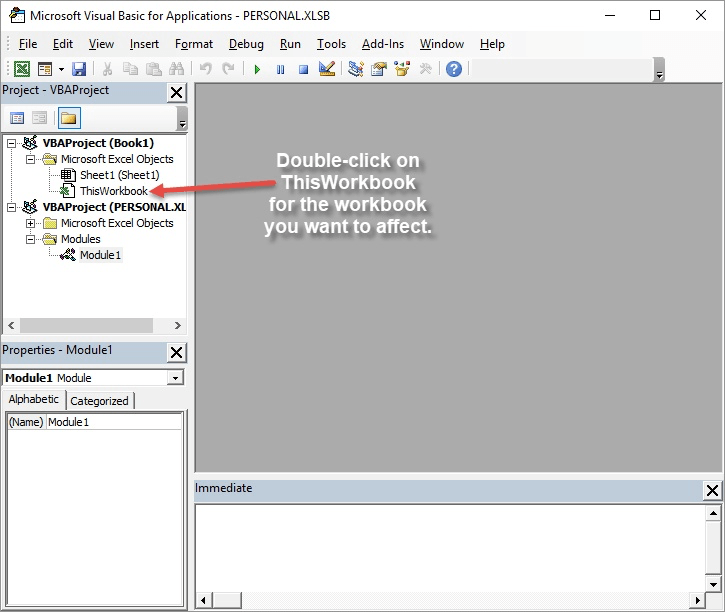Screen dimensions: 725x612
Task: Collapse the VBAProject (PERSONAL.XLSB) node
Action: [x=12, y=207]
